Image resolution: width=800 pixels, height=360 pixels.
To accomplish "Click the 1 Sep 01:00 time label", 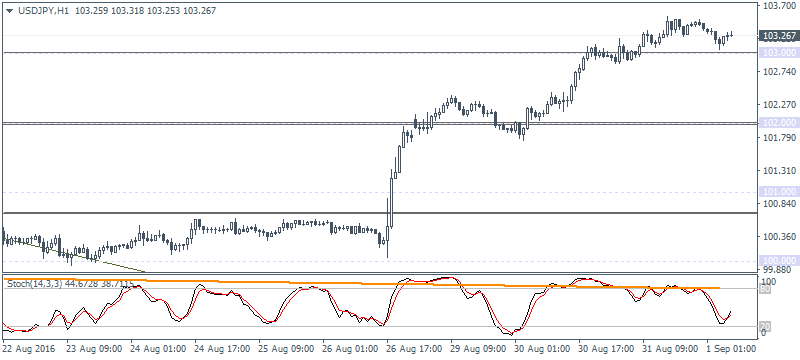I will (x=732, y=349).
